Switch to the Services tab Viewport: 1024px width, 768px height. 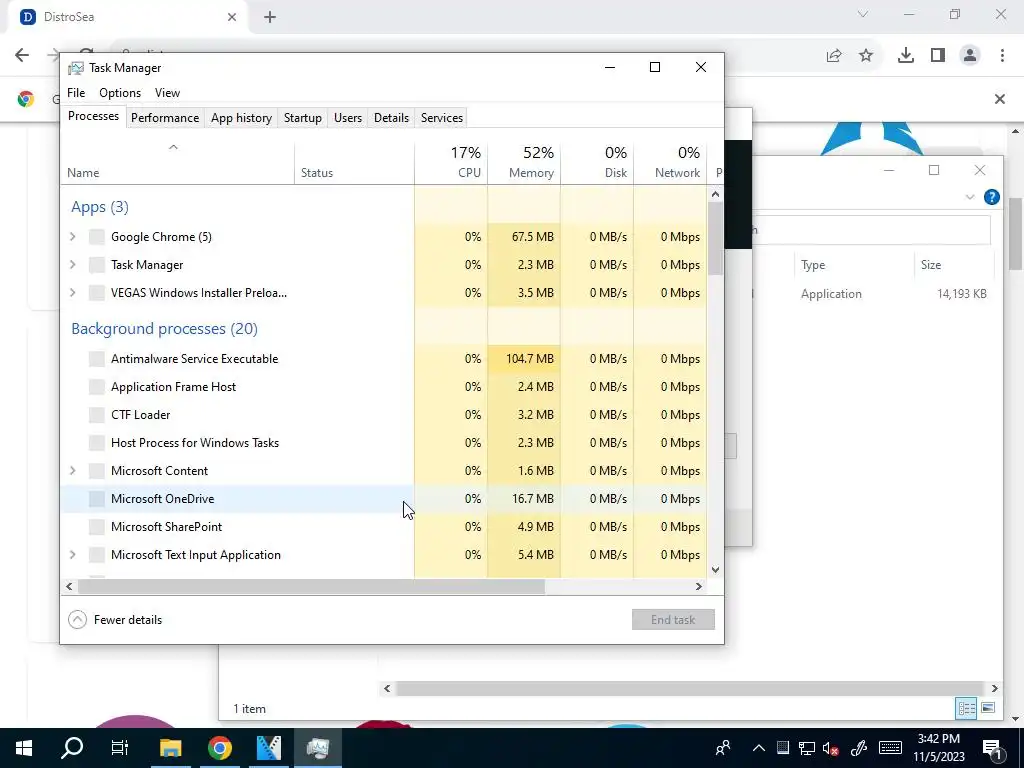tap(441, 118)
